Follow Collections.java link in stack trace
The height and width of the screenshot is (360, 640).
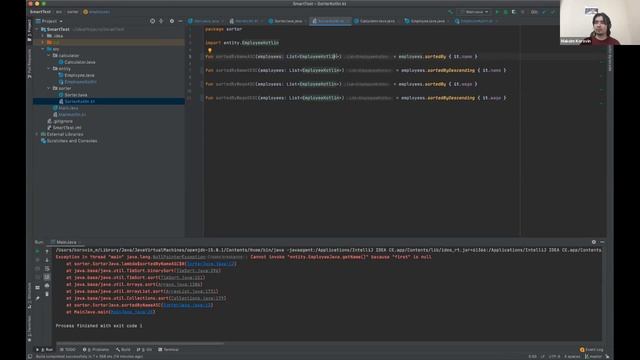pyautogui.click(x=198, y=298)
